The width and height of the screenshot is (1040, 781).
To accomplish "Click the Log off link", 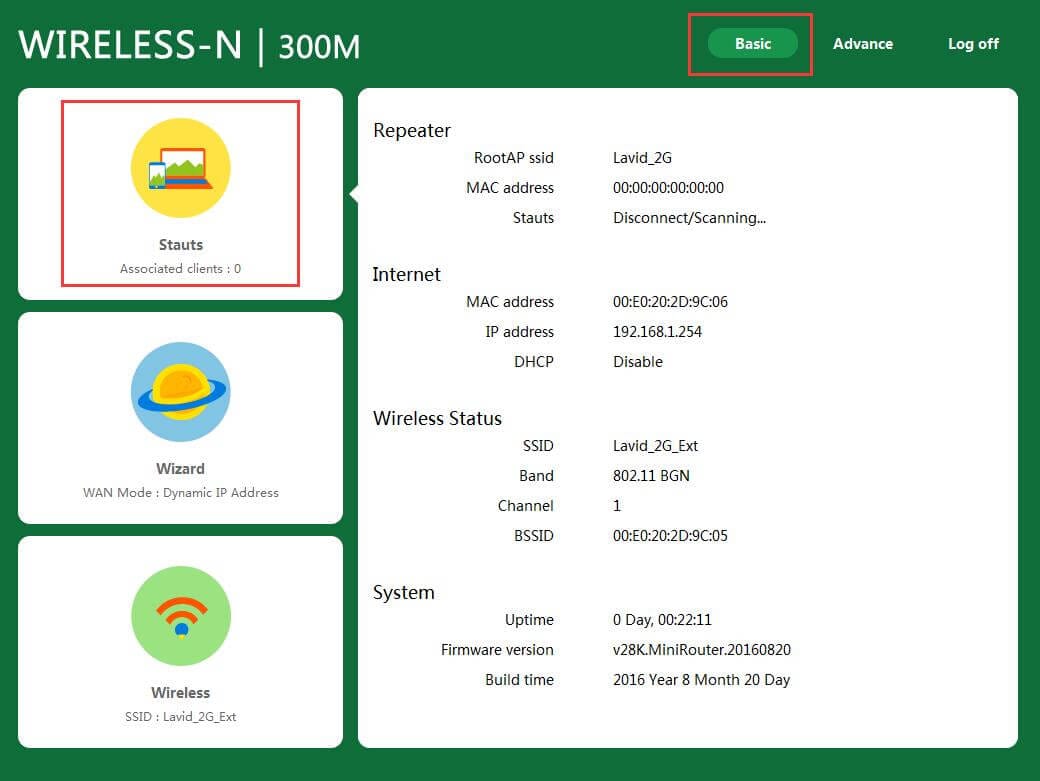I will [x=973, y=43].
